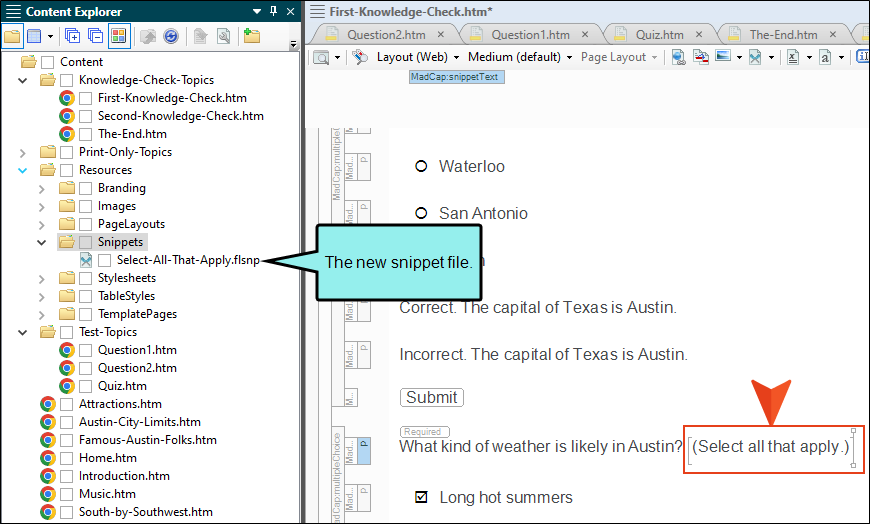The height and width of the screenshot is (524, 870).
Task: Select the Waterloo radio option
Action: [421, 166]
